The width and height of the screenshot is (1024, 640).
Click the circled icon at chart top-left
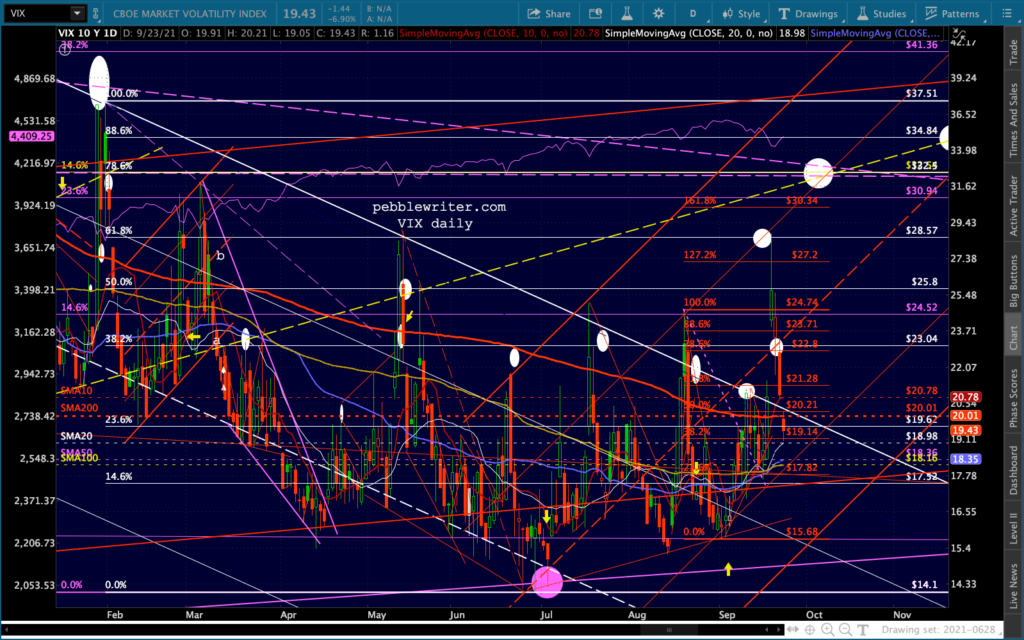(64, 49)
